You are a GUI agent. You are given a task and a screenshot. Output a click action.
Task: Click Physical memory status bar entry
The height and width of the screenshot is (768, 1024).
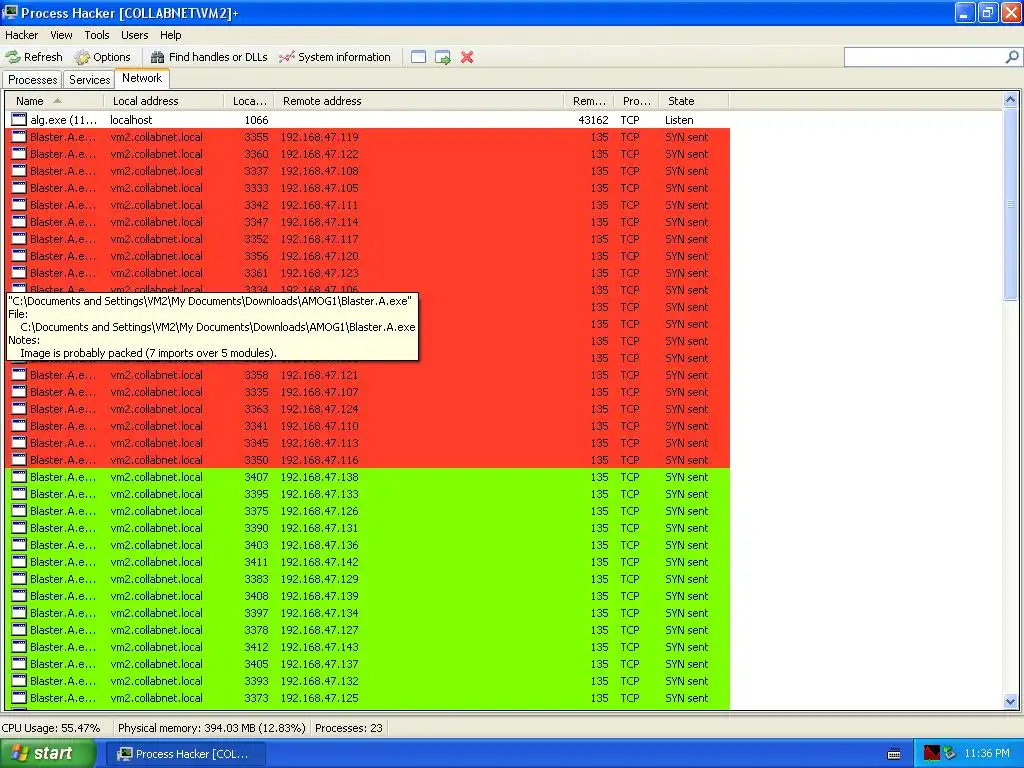[212, 728]
